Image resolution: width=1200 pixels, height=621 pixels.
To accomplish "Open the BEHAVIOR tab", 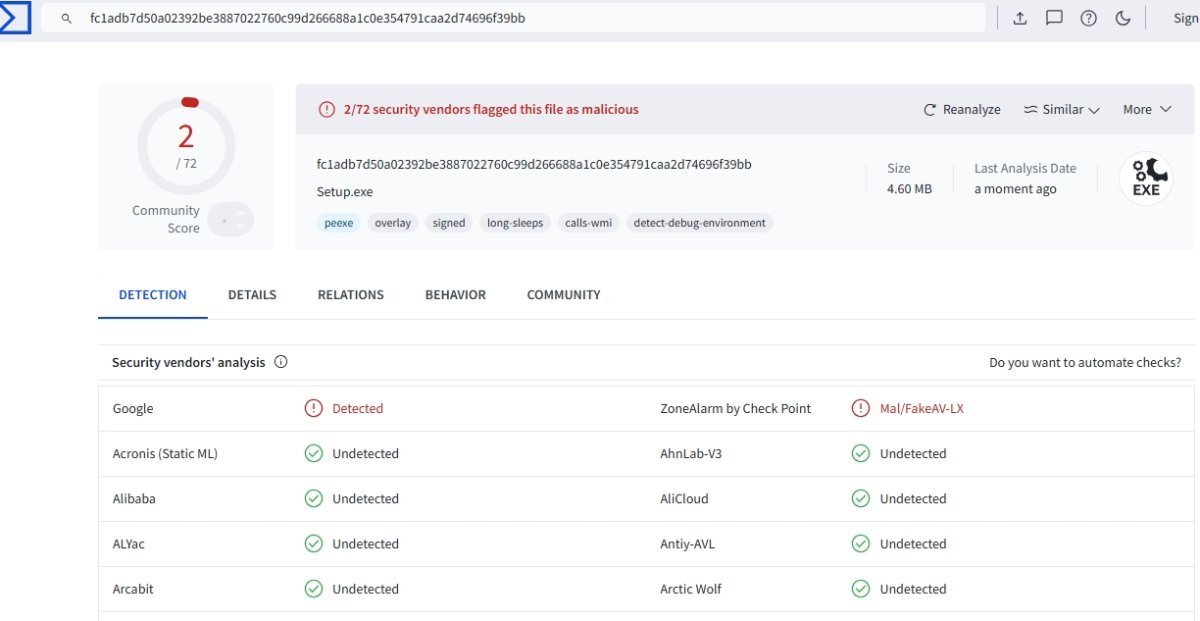I will pyautogui.click(x=455, y=295).
